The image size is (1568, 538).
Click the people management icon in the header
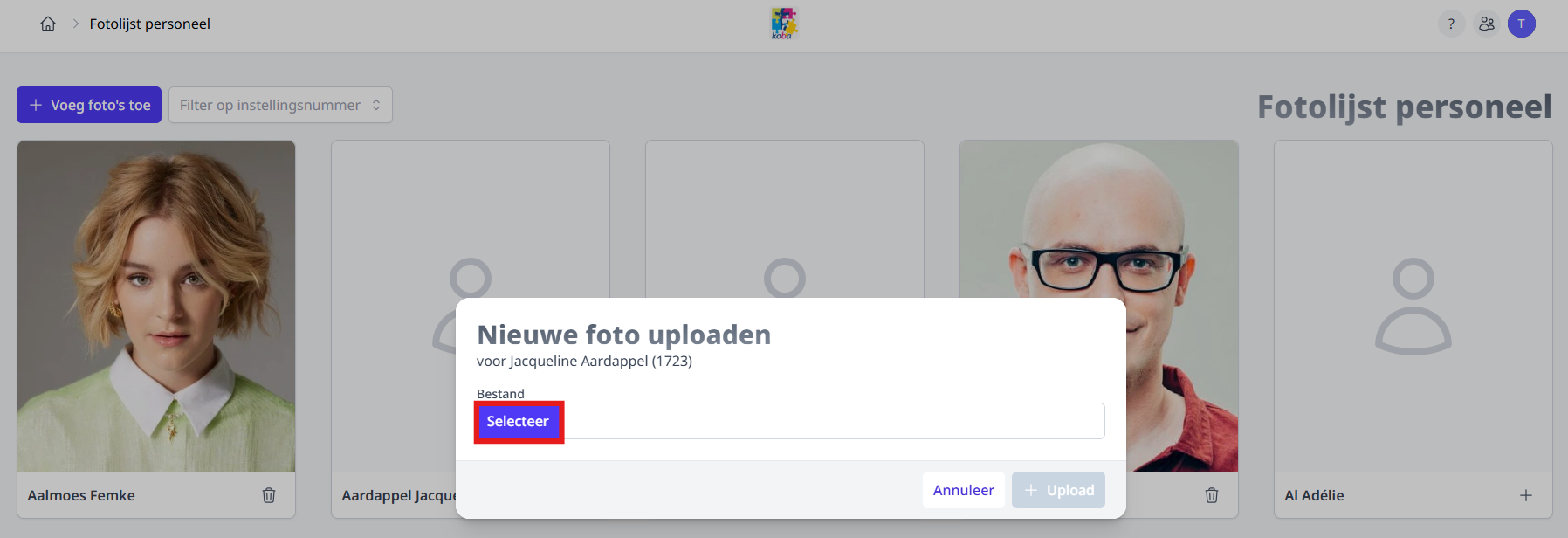click(1487, 24)
